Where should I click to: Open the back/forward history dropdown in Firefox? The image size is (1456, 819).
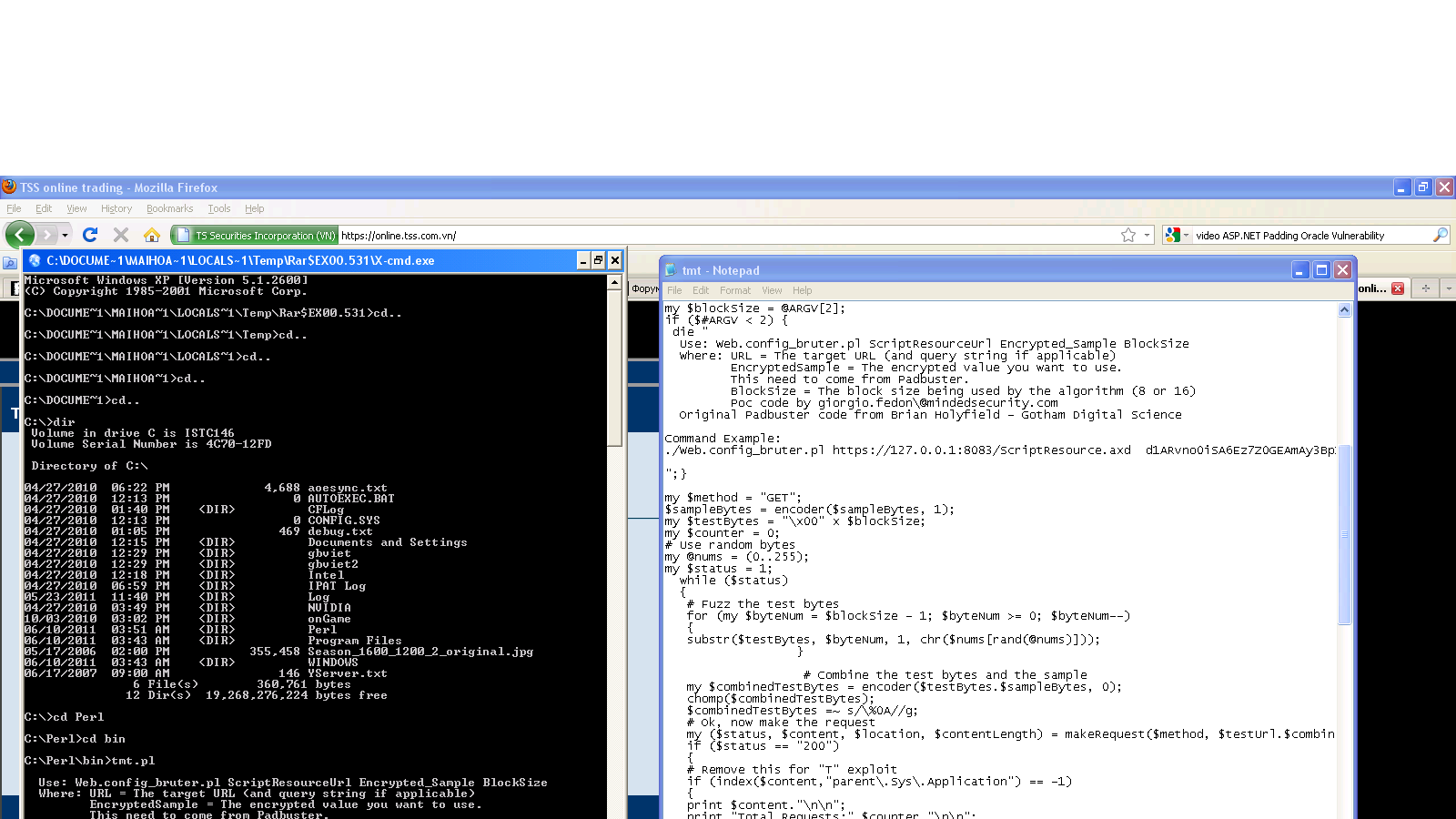(65, 235)
